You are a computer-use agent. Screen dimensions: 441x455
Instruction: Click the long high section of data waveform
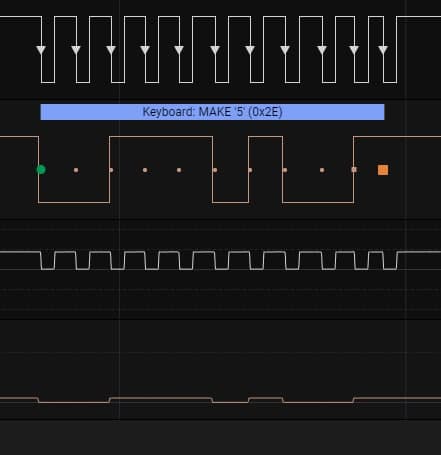pos(161,136)
